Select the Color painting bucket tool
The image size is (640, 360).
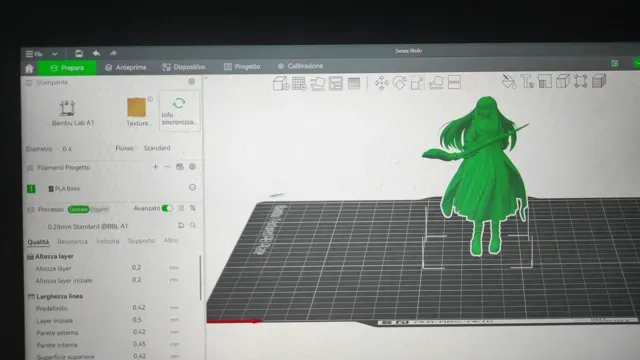coord(509,81)
